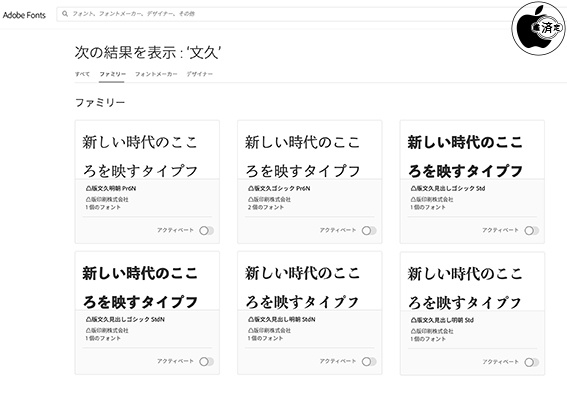Image resolution: width=567 pixels, height=401 pixels.
Task: Open the デザイナー tab
Action: (199, 74)
